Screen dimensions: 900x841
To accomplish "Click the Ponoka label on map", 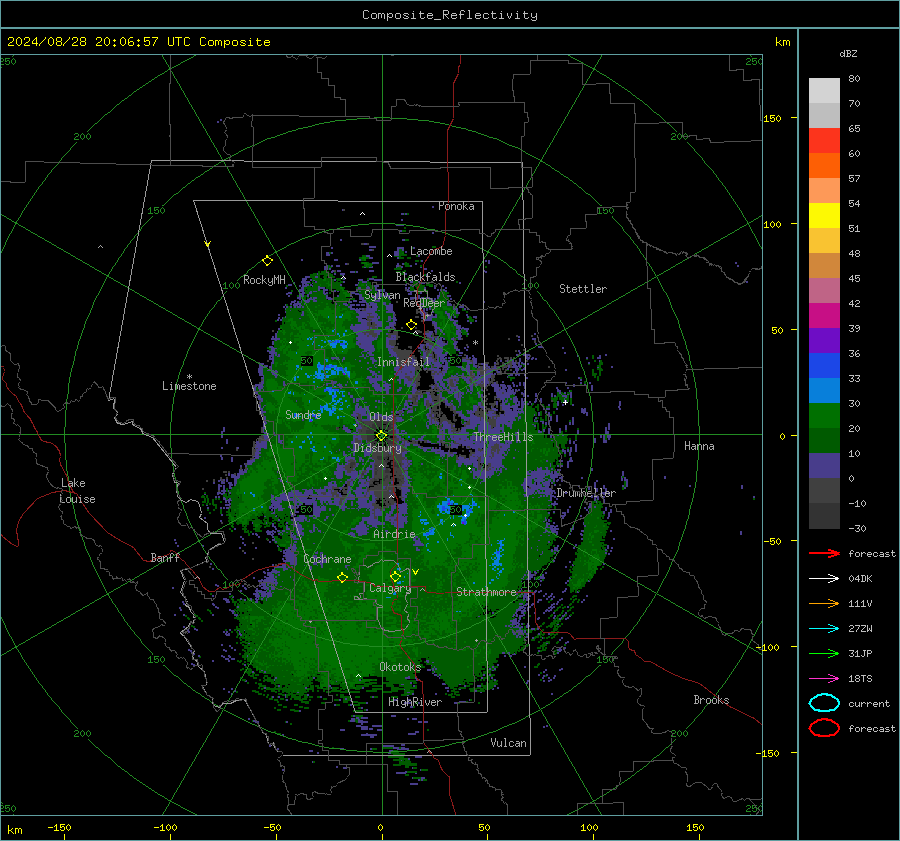I will [x=456, y=206].
